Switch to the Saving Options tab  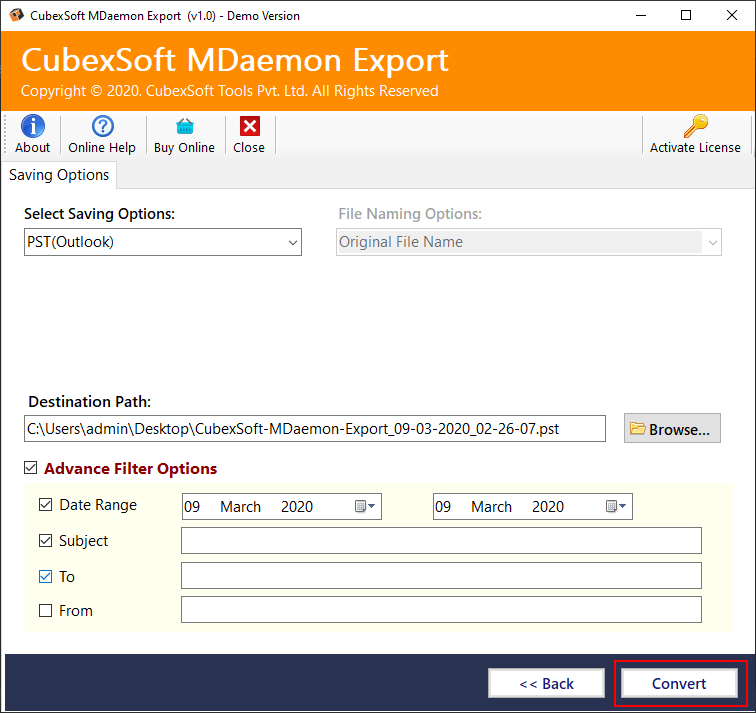click(x=59, y=175)
